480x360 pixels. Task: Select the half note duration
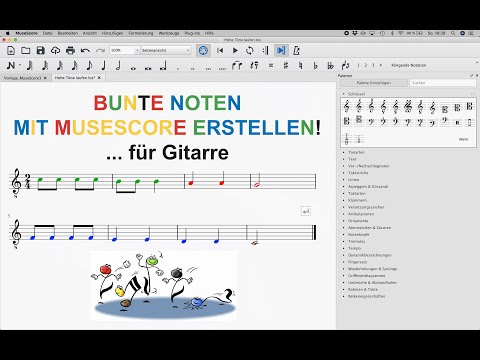118,65
